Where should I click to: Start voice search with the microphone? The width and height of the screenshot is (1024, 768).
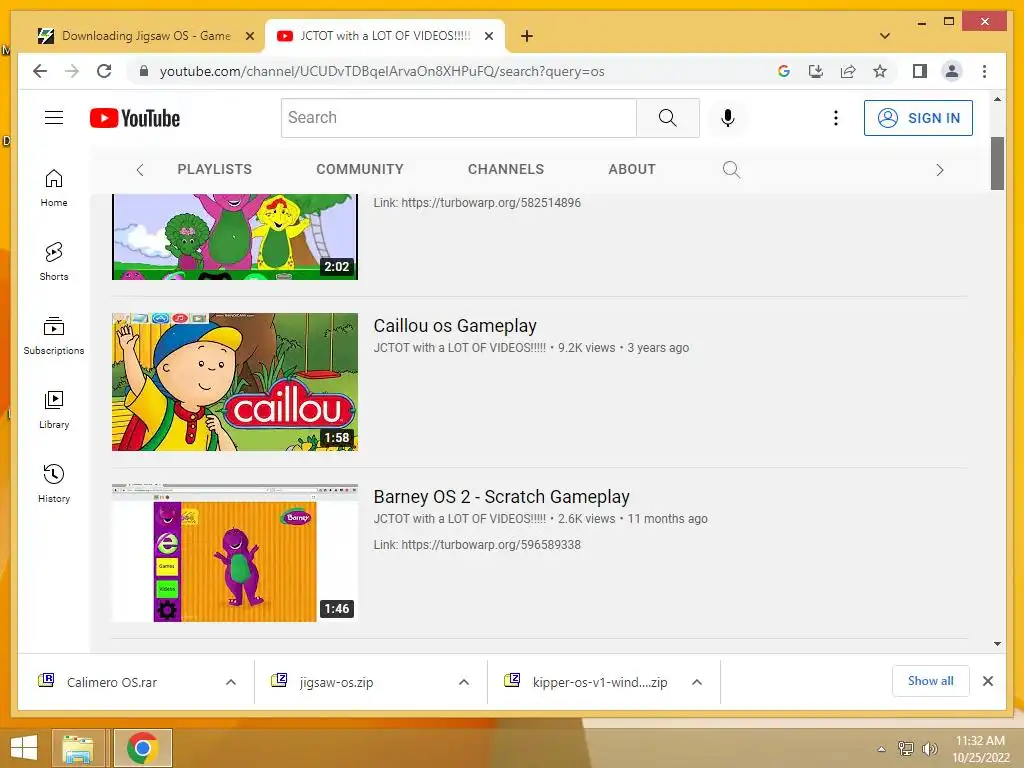[728, 118]
